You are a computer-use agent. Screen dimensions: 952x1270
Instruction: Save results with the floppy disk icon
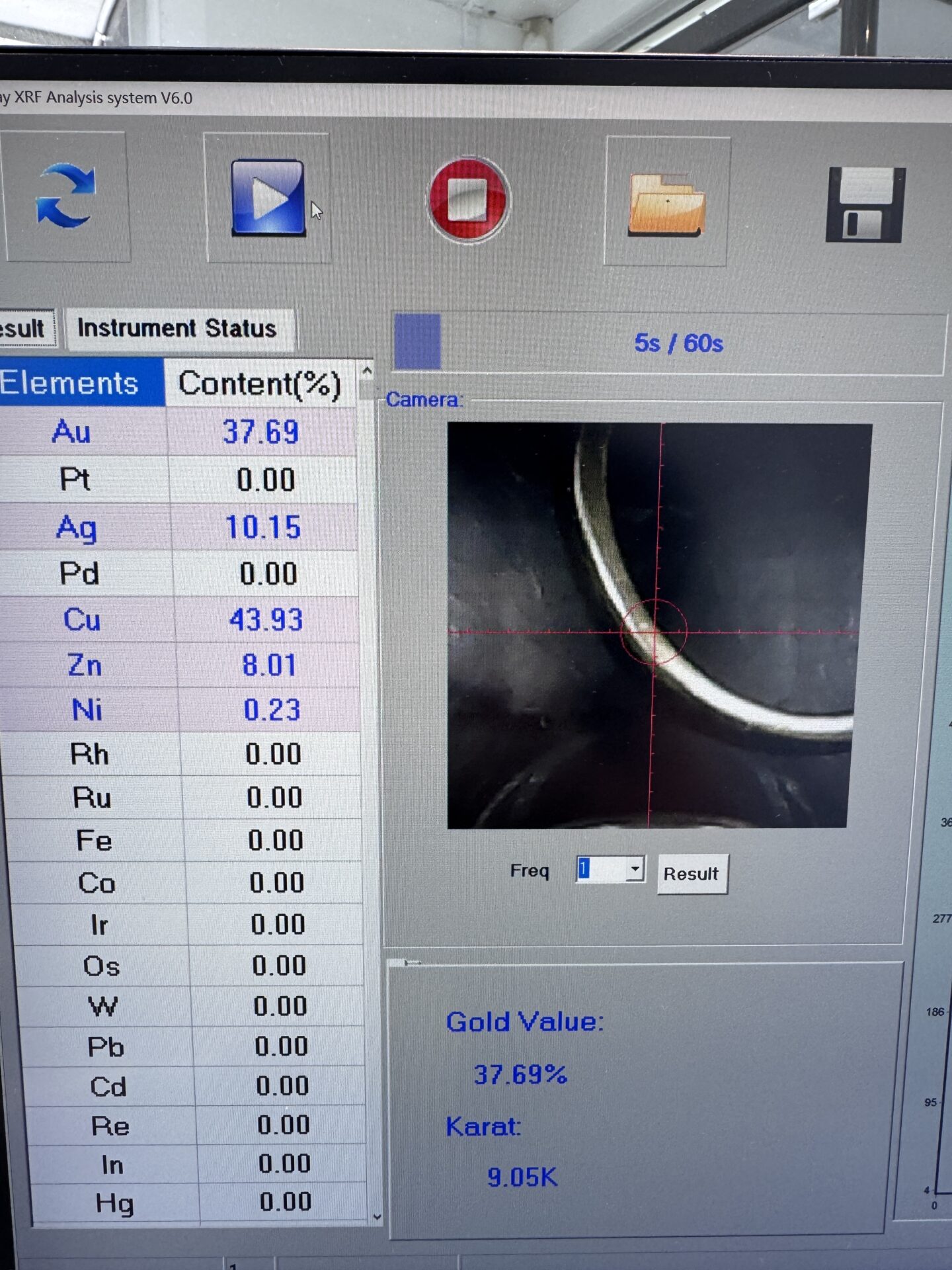[x=865, y=204]
